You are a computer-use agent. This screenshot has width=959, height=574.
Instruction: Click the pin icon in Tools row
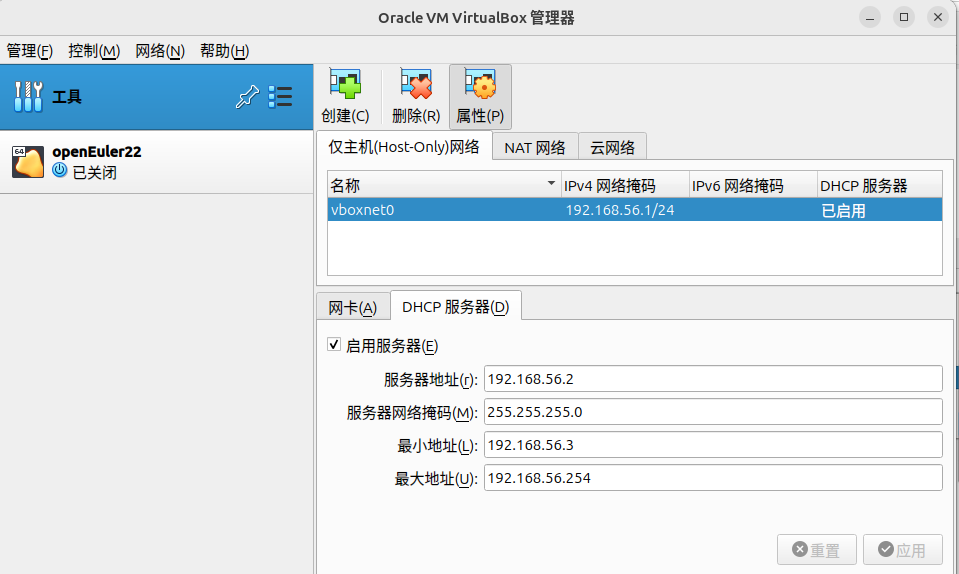(247, 97)
